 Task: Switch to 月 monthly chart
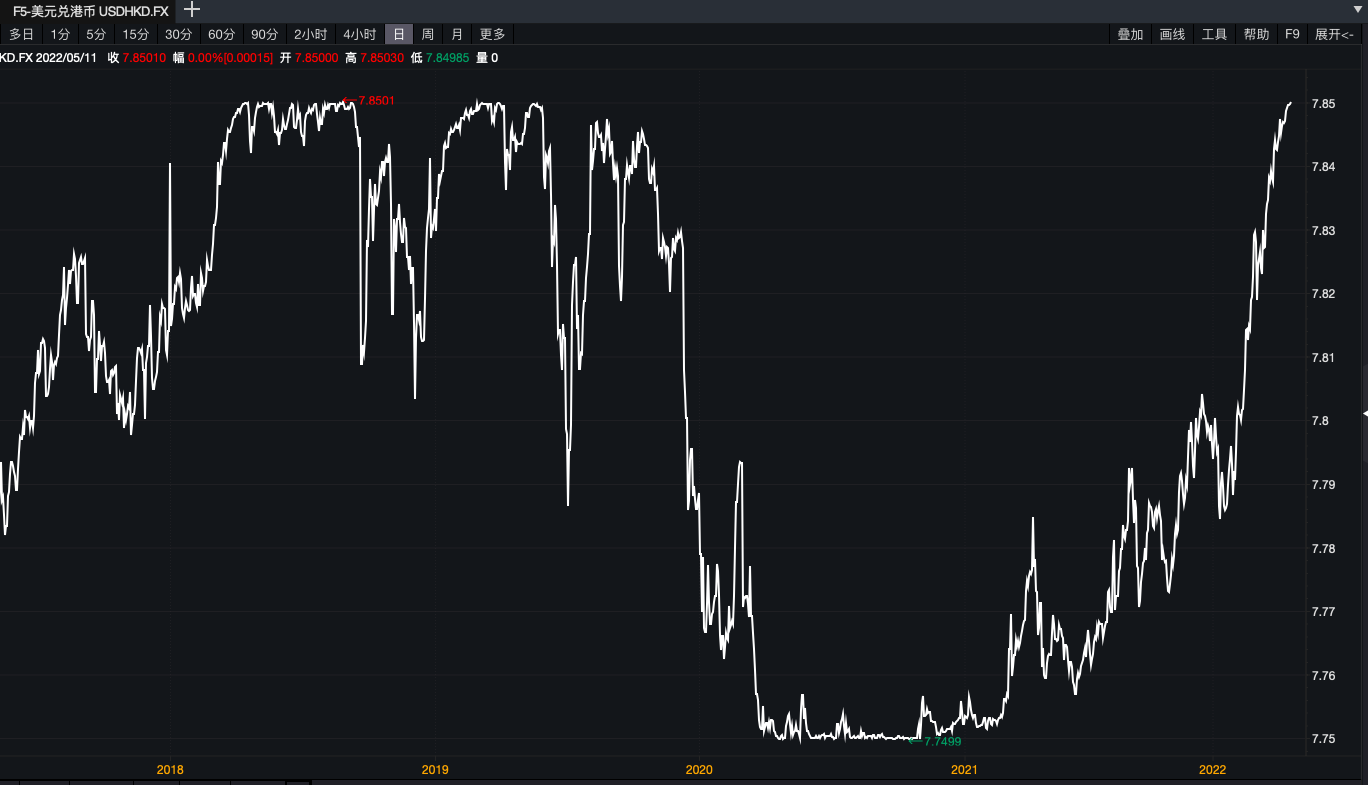[457, 34]
